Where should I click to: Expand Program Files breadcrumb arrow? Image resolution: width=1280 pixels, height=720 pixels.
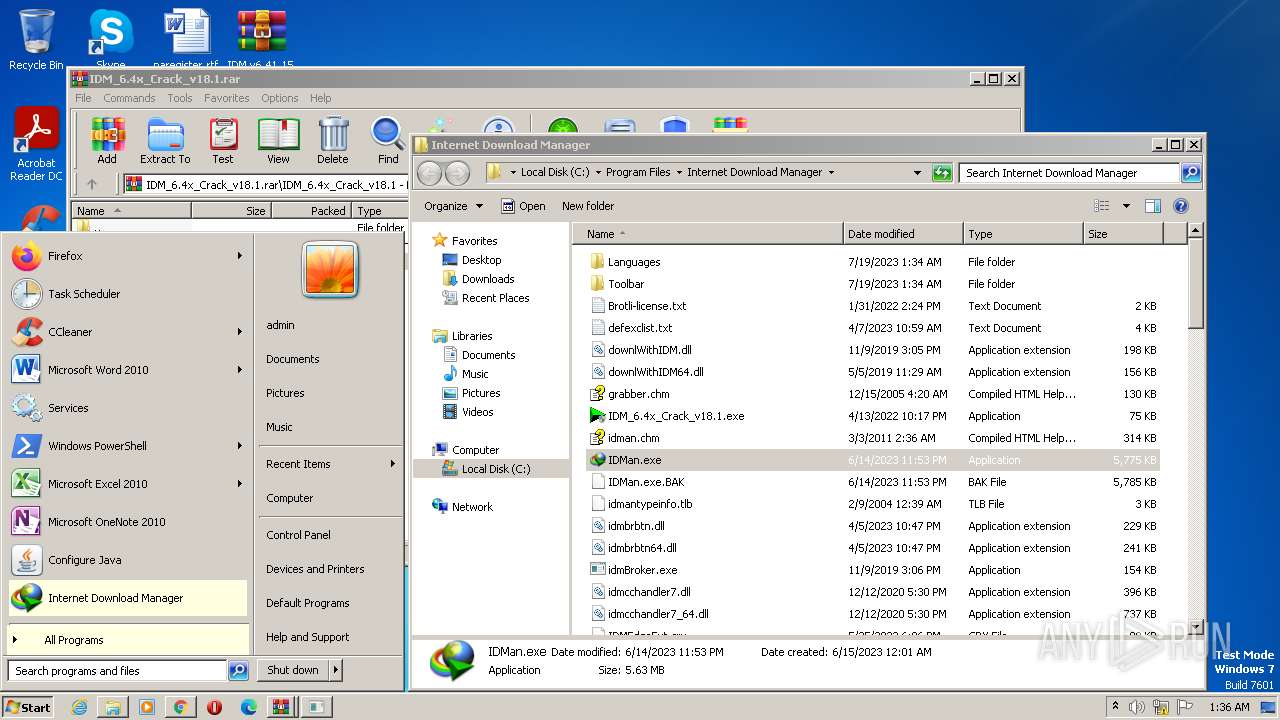[x=679, y=173]
